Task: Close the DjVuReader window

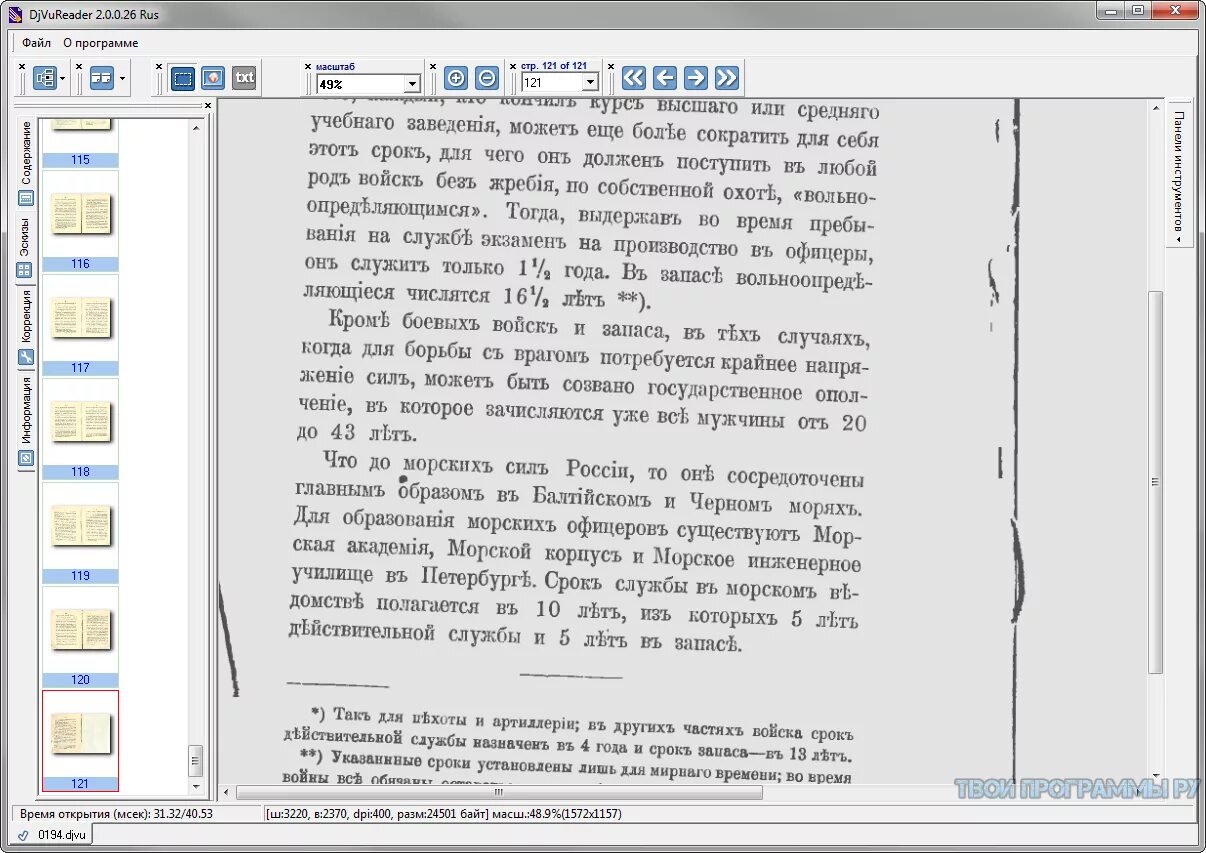Action: (1174, 11)
